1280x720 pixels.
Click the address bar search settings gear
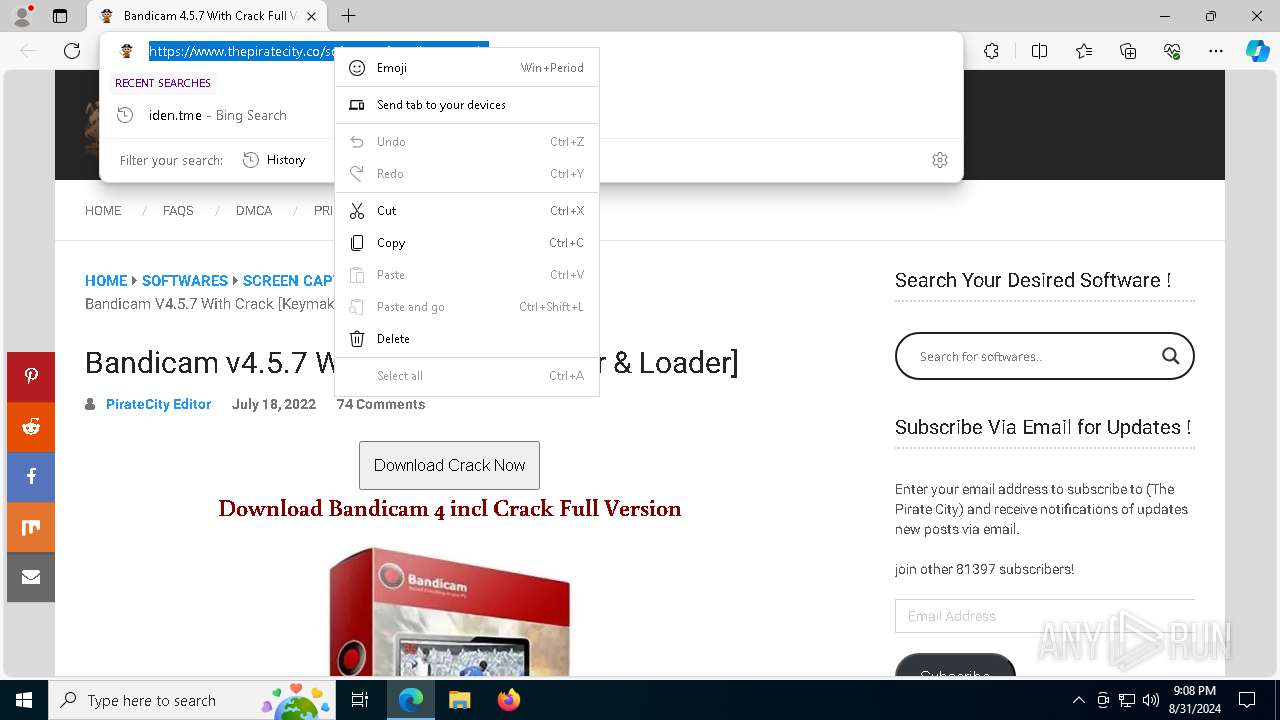point(940,160)
